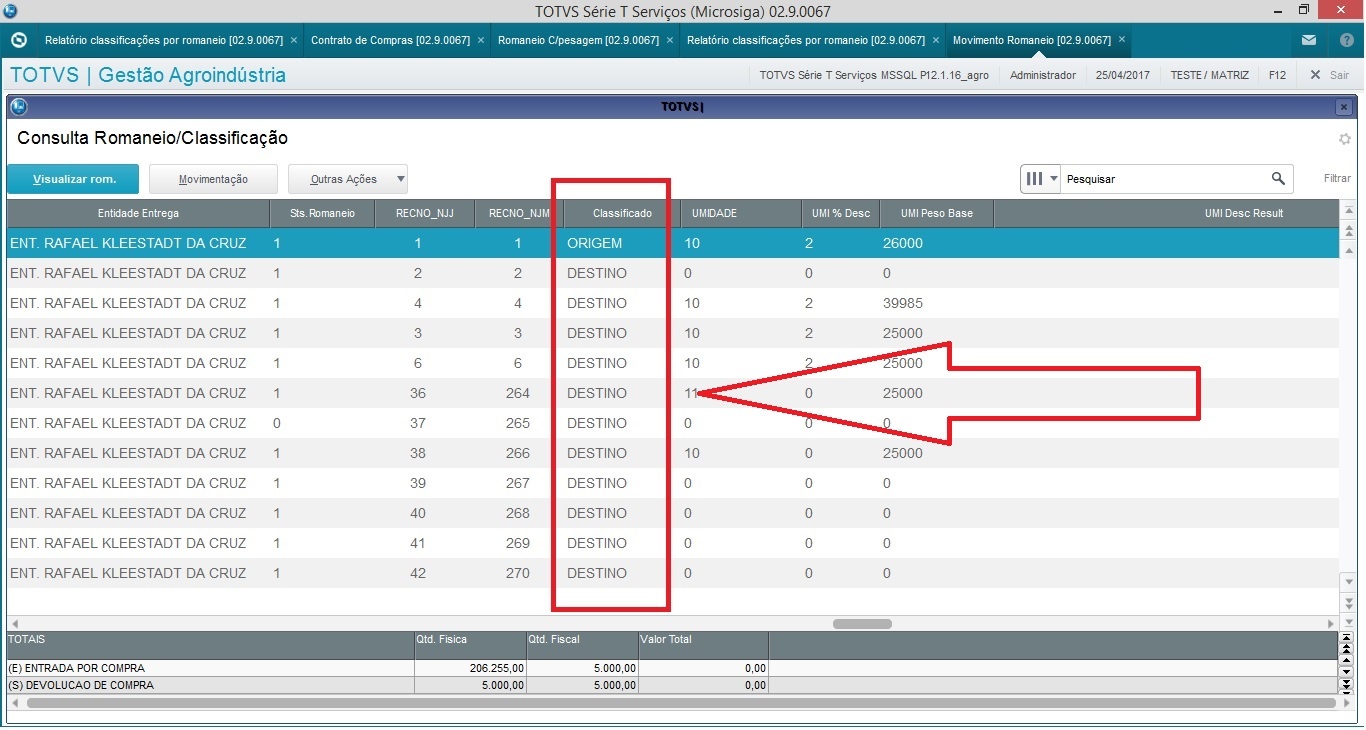Click the F12 parameters button

pos(1277,75)
